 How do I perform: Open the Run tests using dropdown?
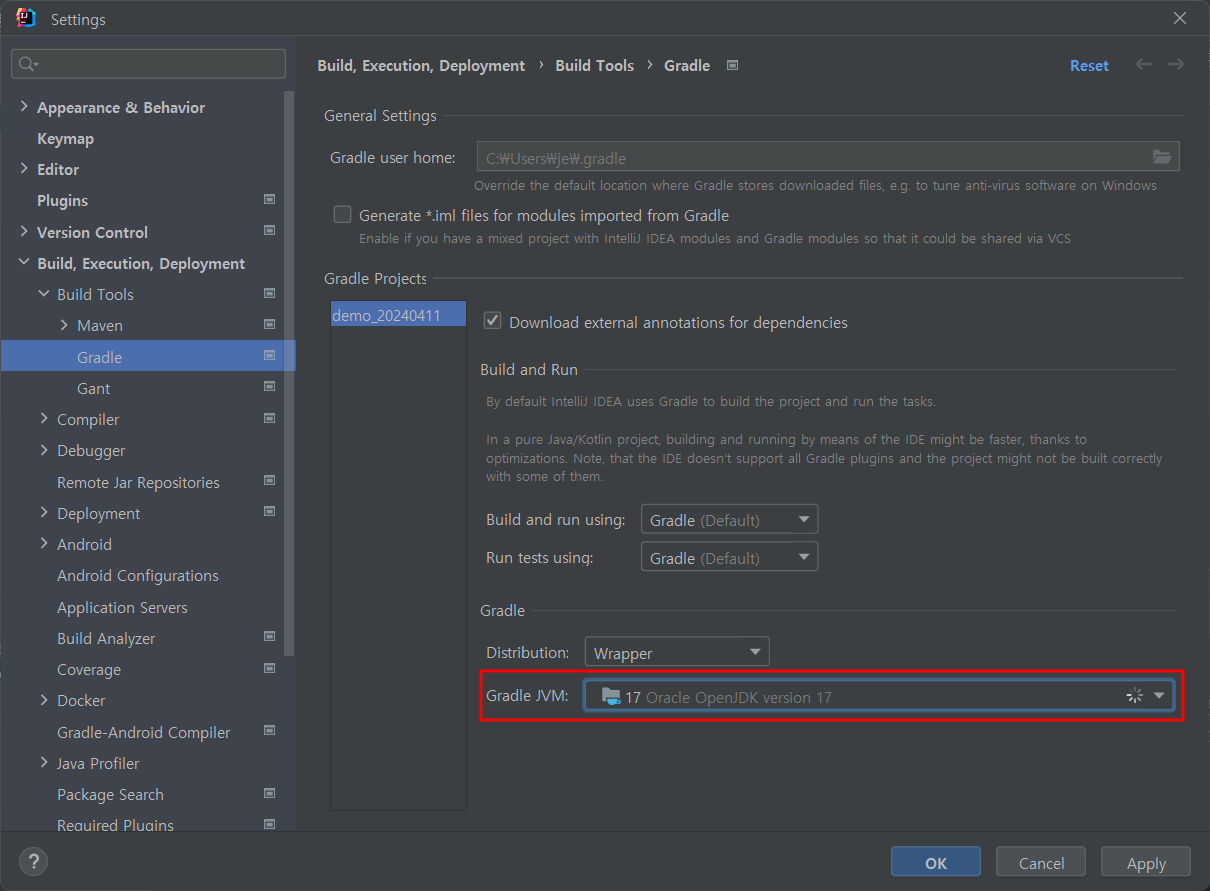click(729, 557)
